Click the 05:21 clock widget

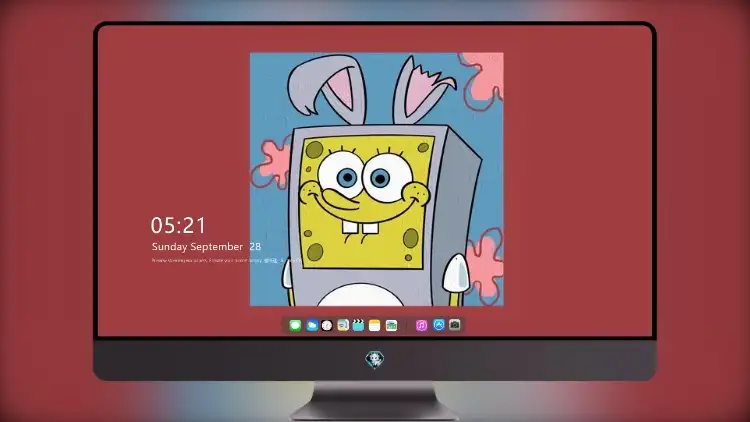(178, 225)
